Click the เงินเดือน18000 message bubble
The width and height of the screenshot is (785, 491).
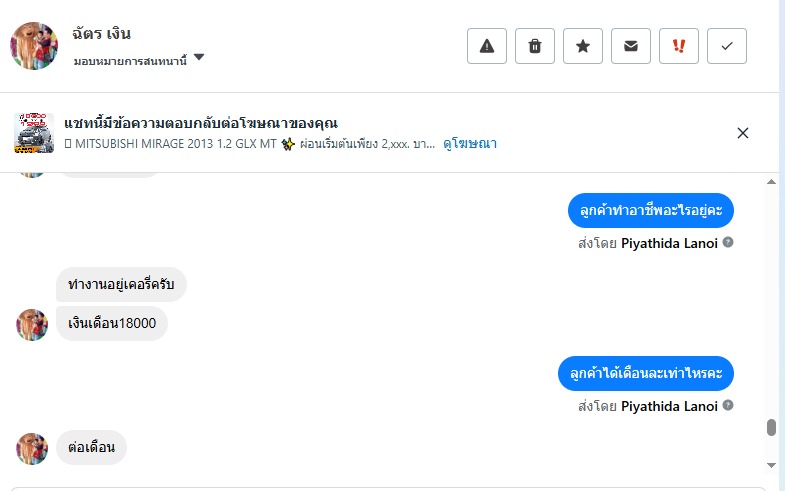point(111,325)
